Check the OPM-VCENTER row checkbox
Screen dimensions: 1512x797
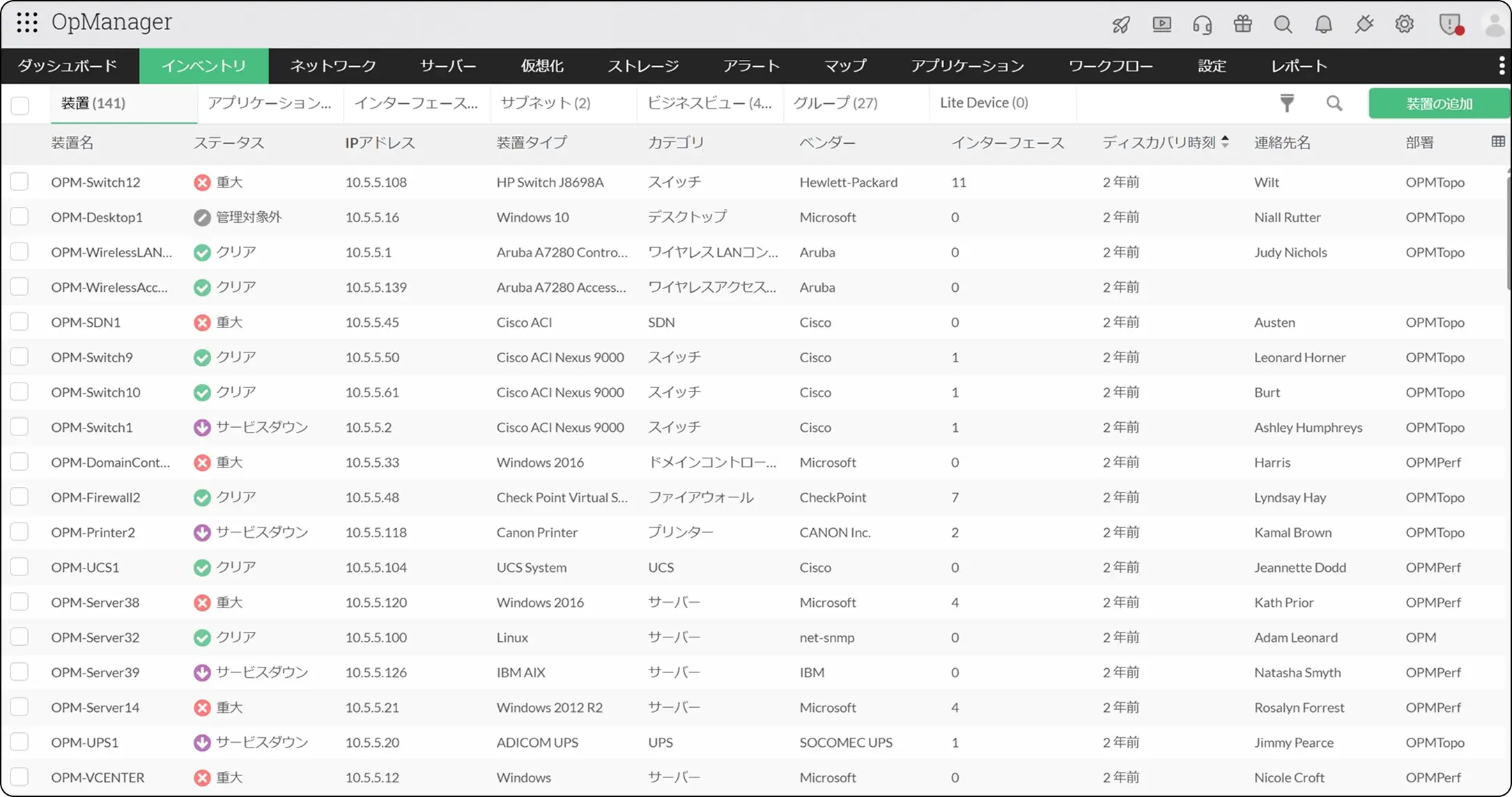(20, 777)
